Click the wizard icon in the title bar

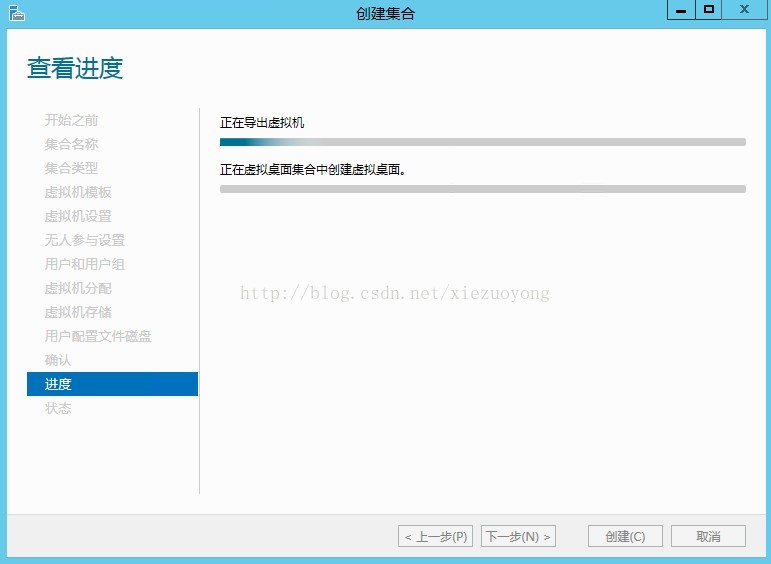coord(17,13)
